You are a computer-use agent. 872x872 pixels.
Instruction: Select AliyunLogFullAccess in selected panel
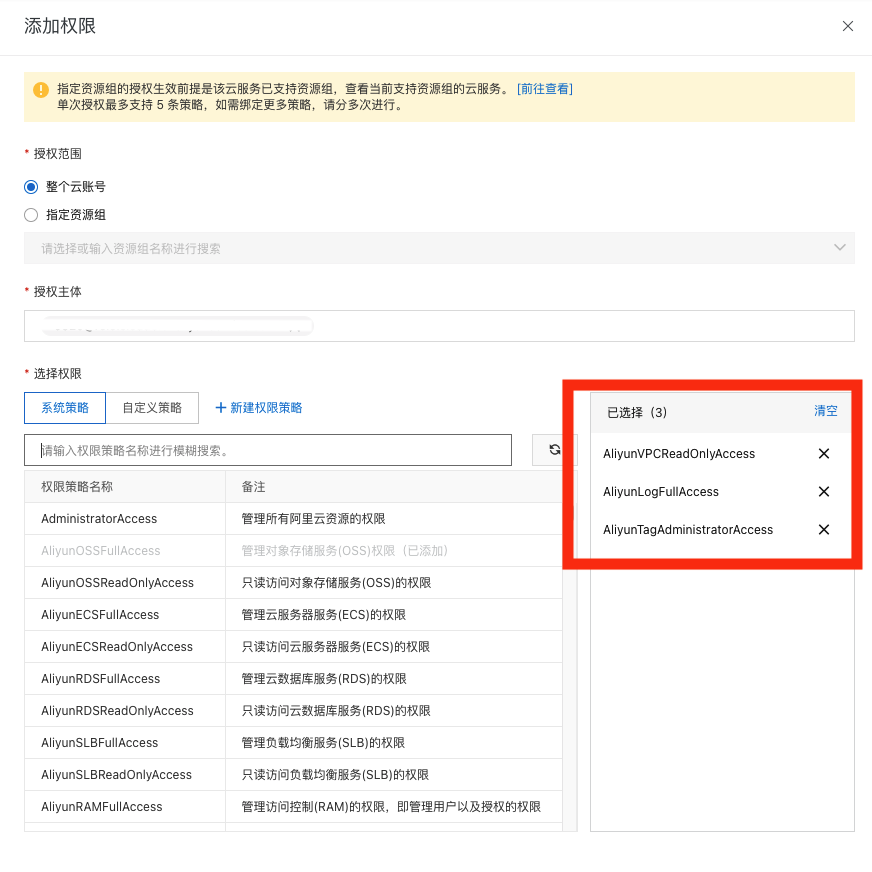point(661,492)
